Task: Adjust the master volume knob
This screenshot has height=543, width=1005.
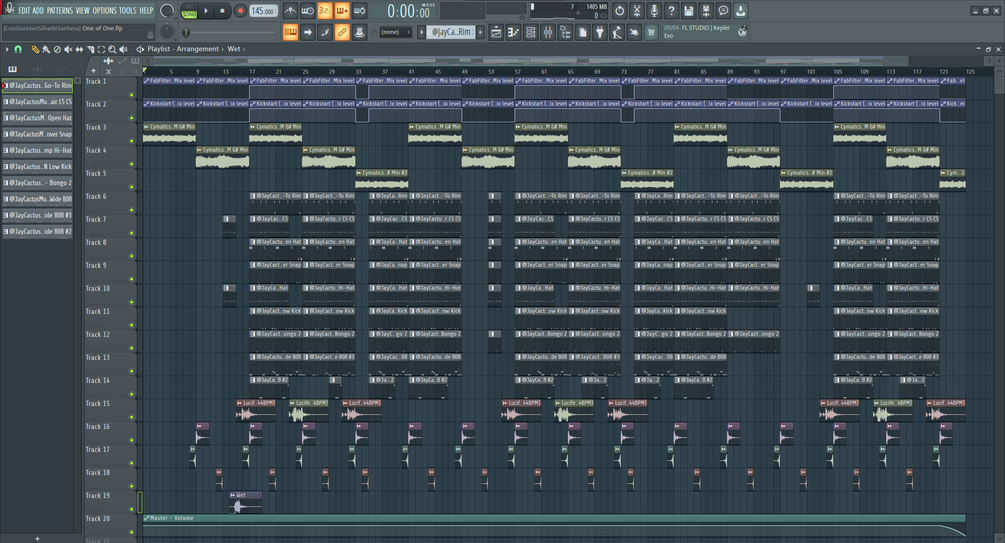Action: [x=167, y=11]
